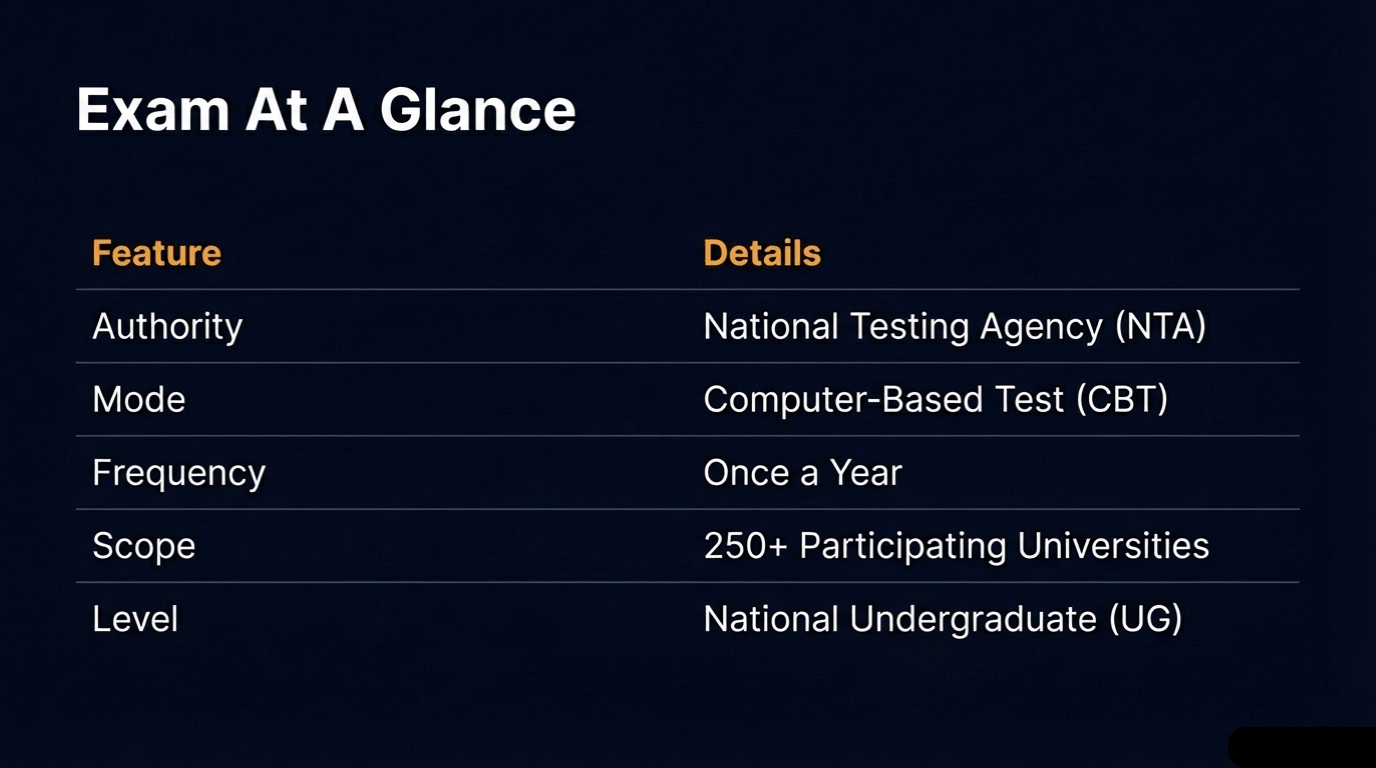
Task: Click the word 'Exam' in title
Action: (153, 109)
